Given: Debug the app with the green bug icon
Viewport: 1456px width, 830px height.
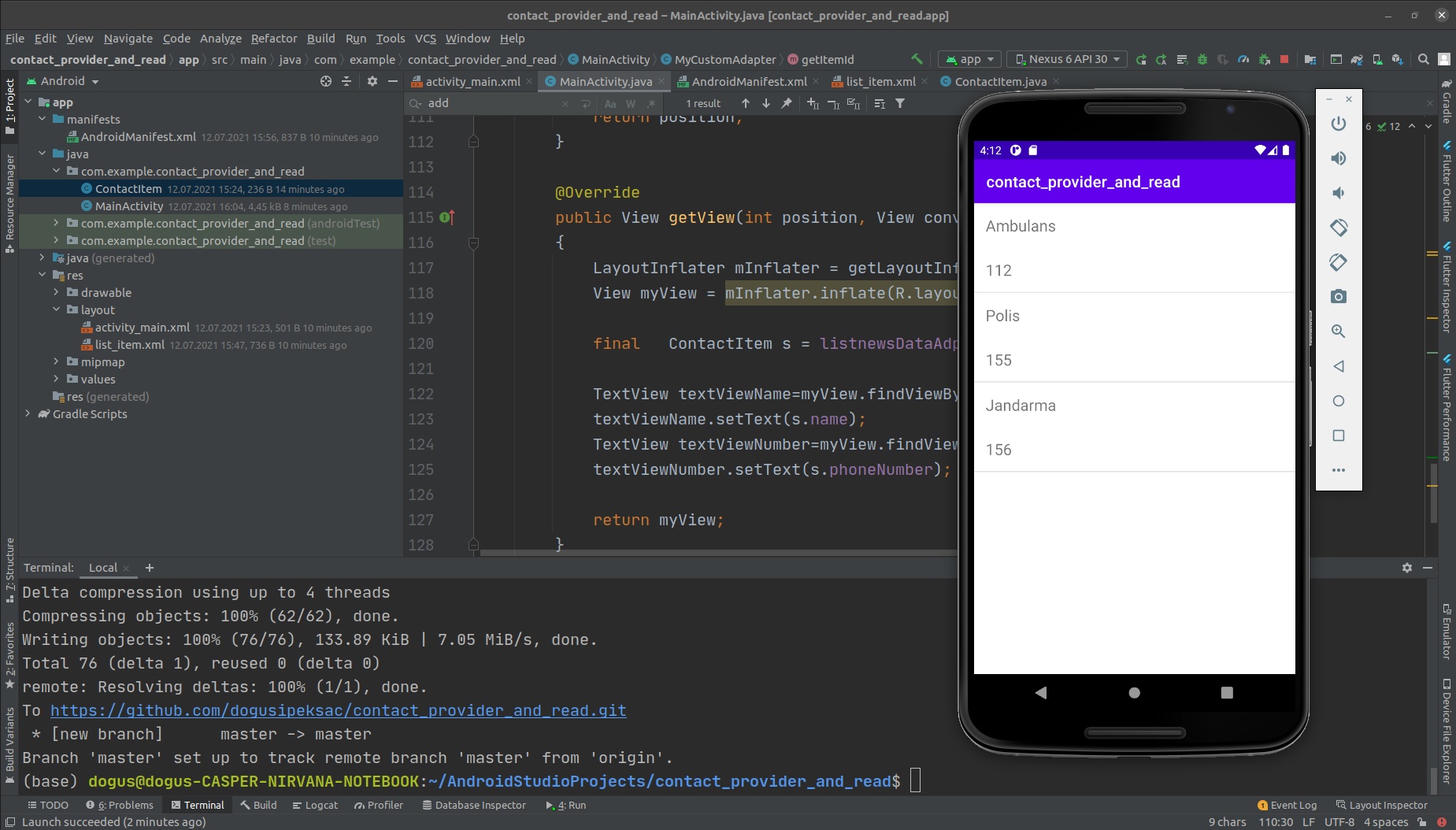Looking at the screenshot, I should (x=1202, y=59).
